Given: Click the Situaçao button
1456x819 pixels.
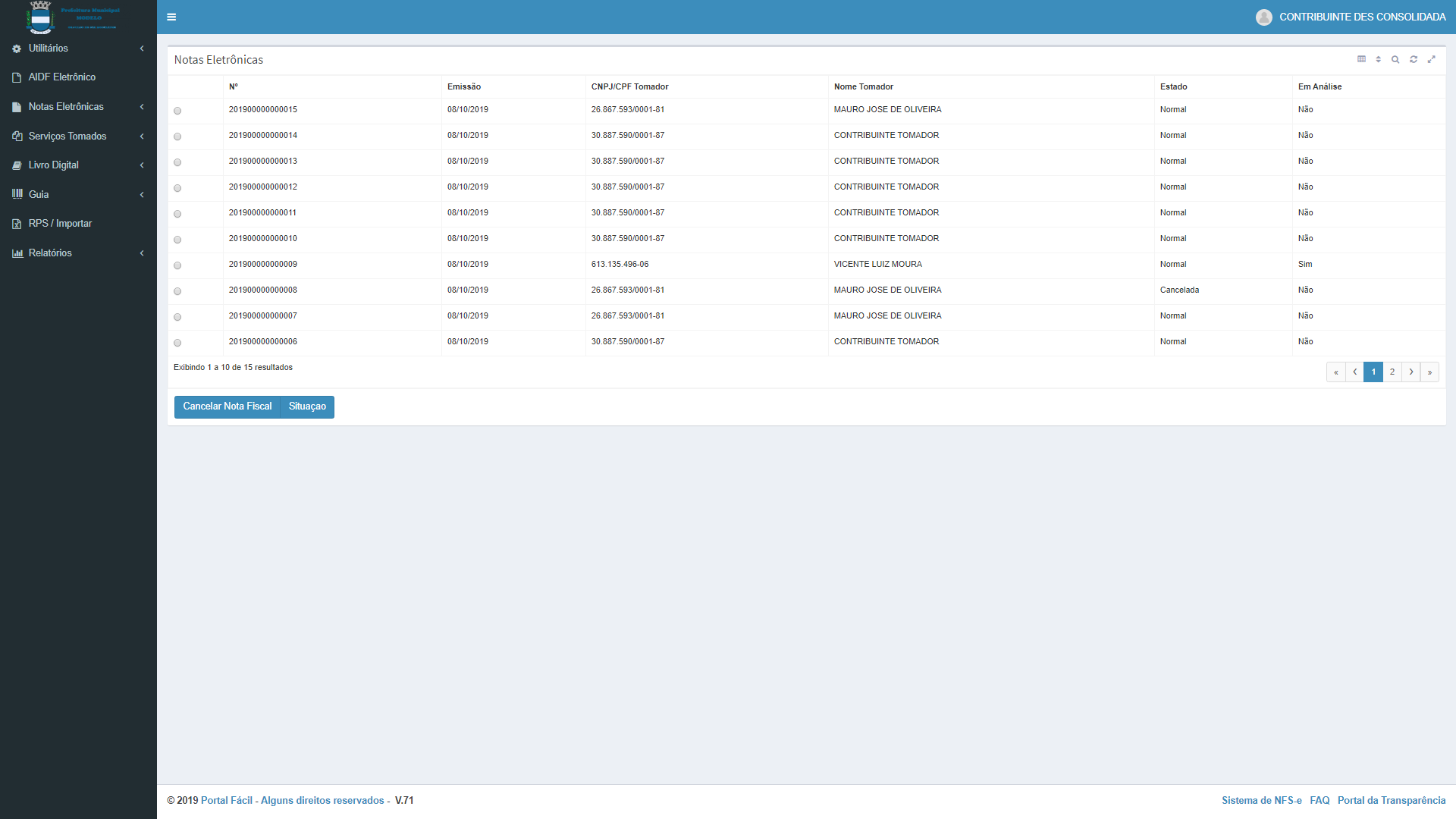Looking at the screenshot, I should coord(307,406).
